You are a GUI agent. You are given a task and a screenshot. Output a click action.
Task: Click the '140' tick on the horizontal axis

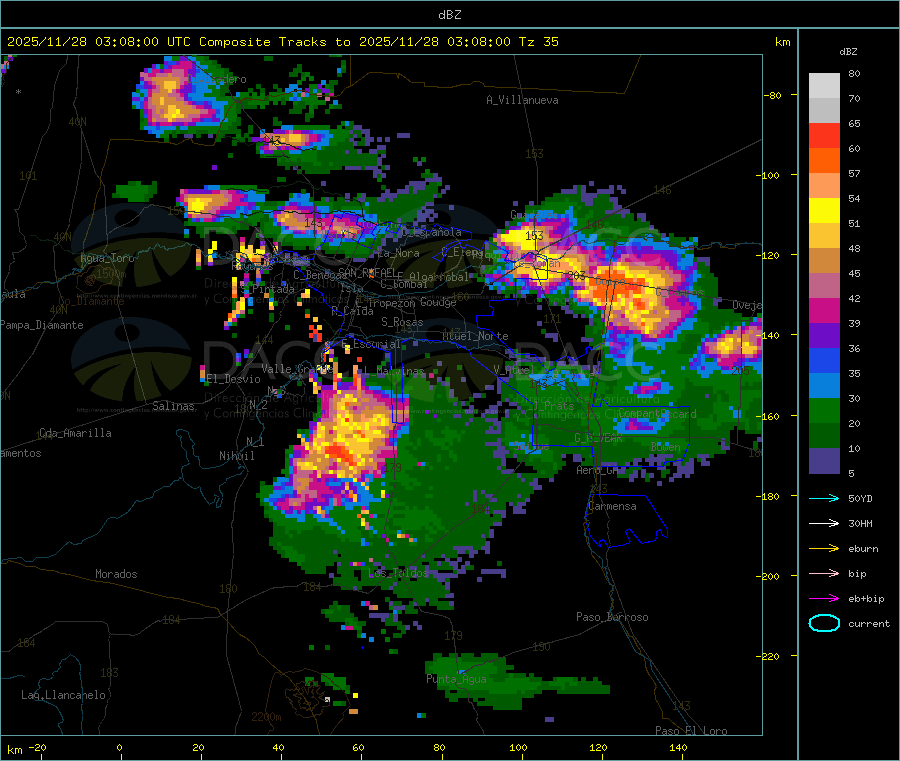678,747
